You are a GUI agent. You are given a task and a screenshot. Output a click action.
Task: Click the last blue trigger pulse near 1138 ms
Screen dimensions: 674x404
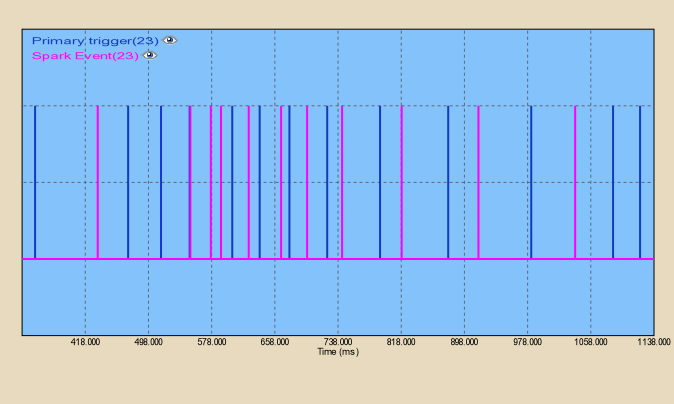(640, 182)
